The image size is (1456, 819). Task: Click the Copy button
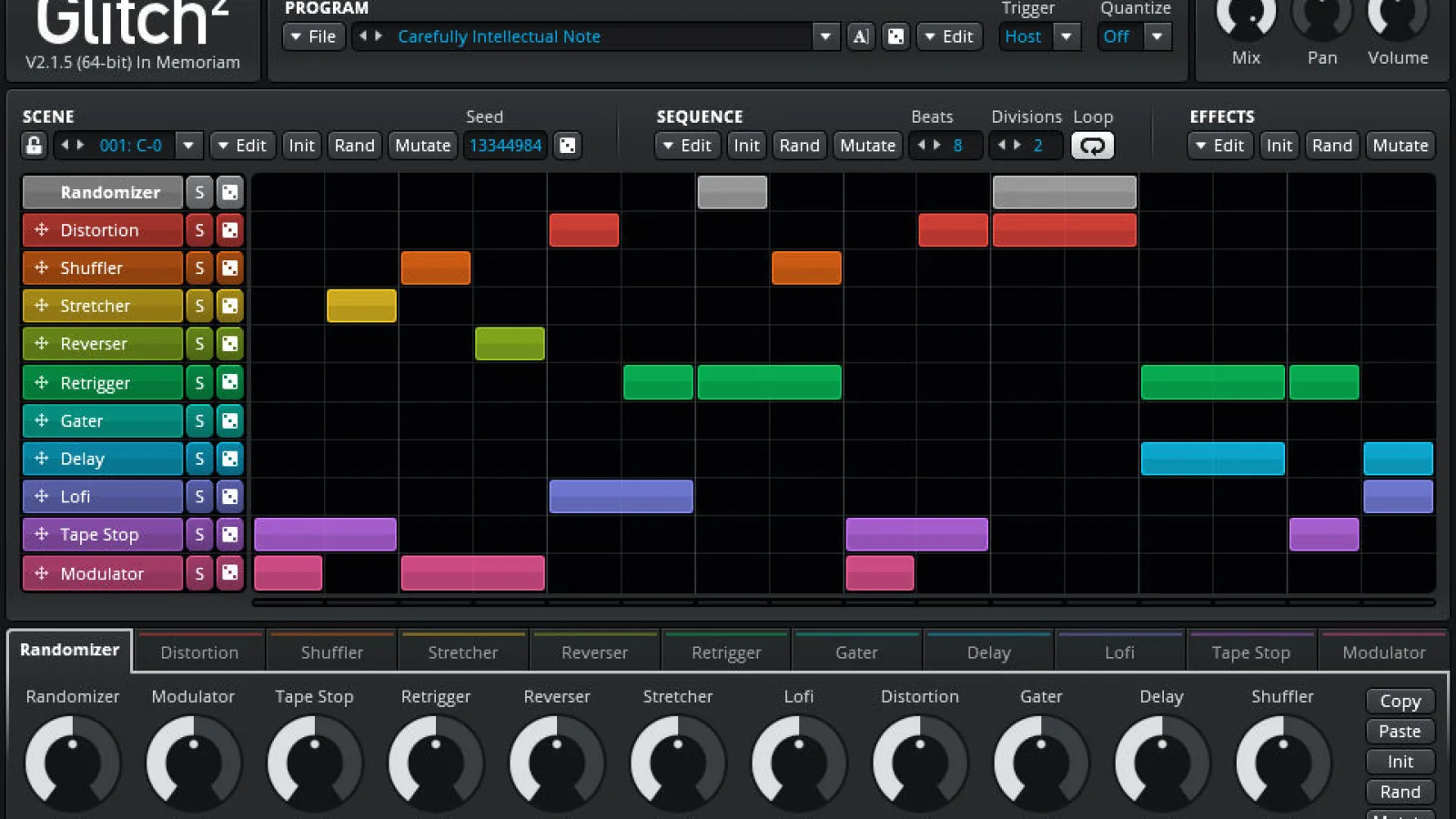(1400, 701)
